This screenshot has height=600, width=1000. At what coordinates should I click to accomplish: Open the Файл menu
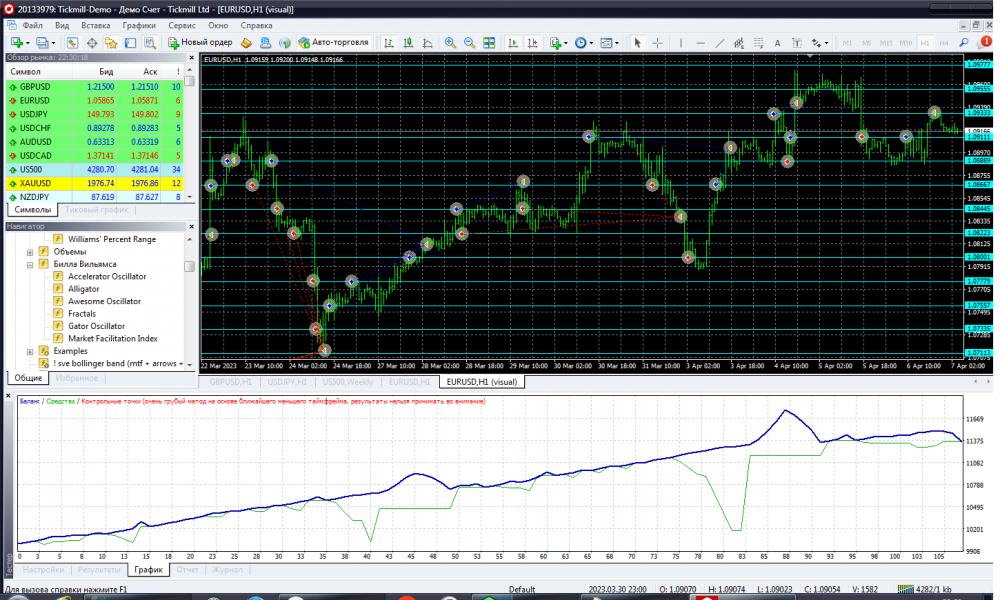tap(33, 26)
